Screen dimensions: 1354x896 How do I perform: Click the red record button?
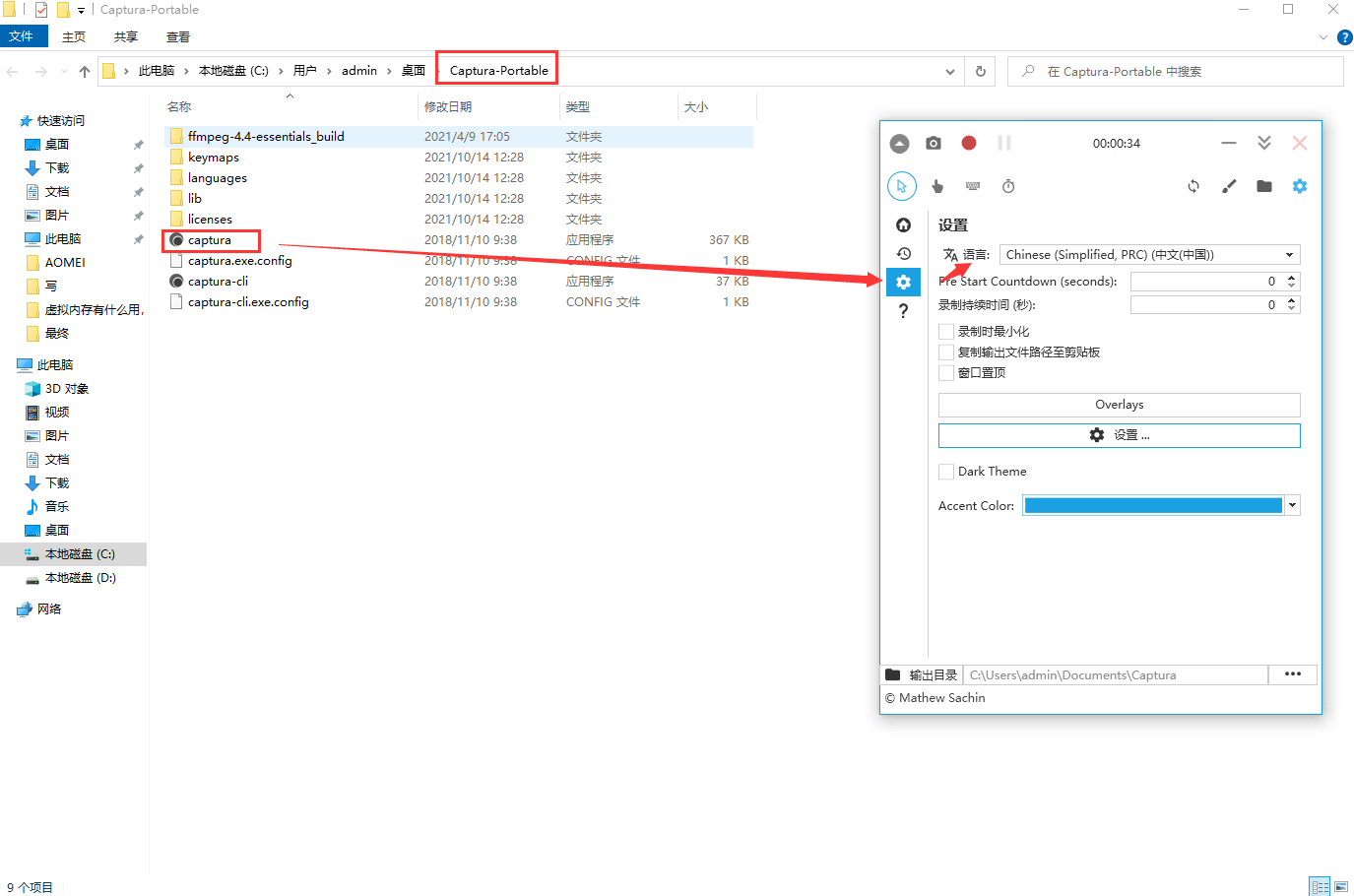coord(969,144)
